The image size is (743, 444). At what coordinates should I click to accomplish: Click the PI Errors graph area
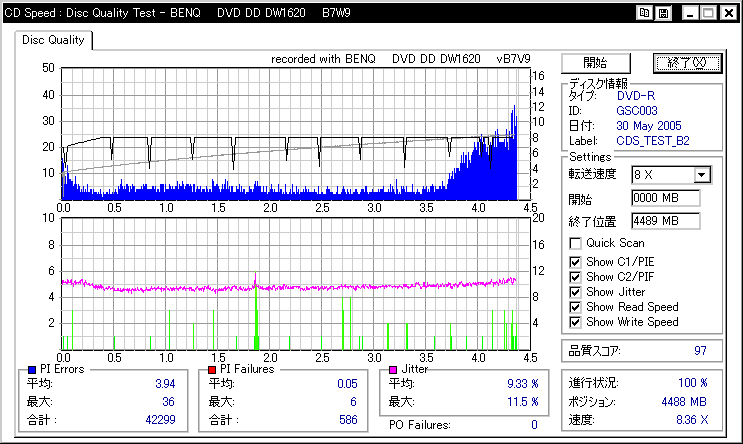tap(295, 134)
